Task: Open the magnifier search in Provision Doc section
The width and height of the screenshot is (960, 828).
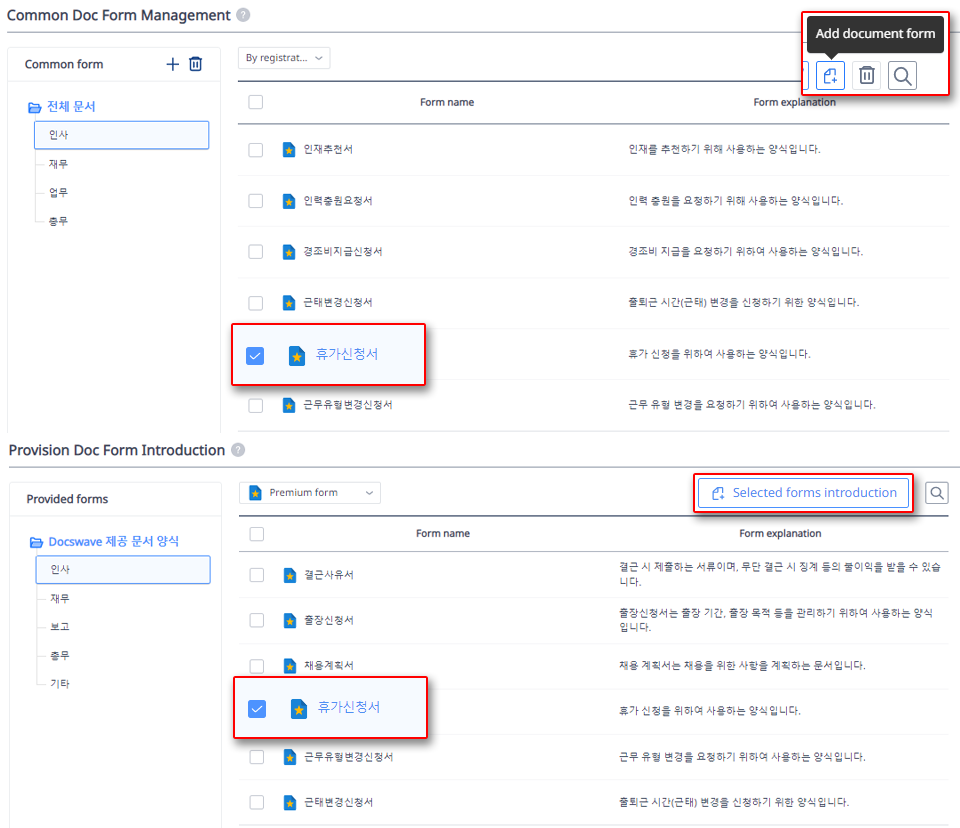Action: pos(938,492)
